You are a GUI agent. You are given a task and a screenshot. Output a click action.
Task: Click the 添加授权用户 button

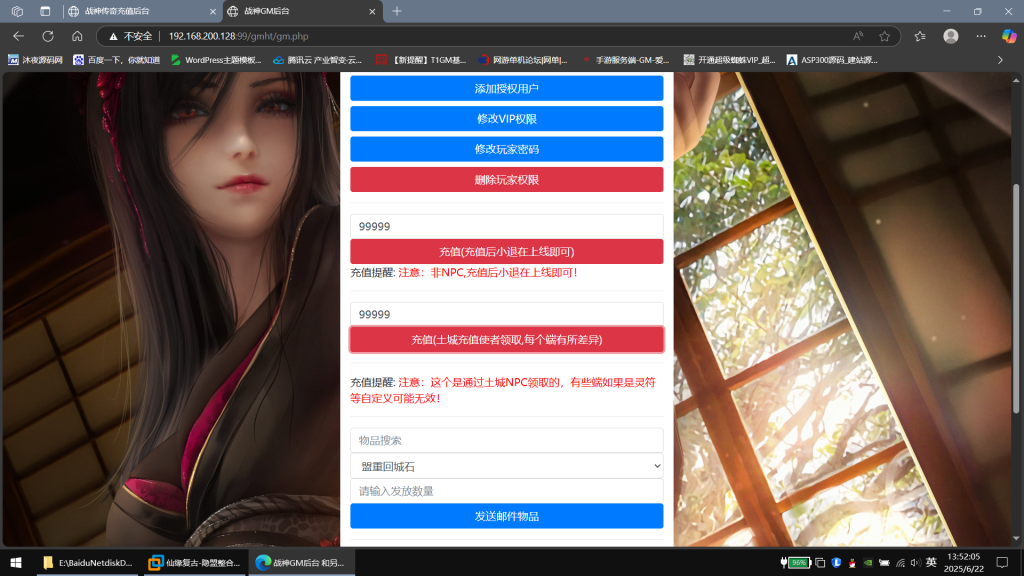coord(506,89)
